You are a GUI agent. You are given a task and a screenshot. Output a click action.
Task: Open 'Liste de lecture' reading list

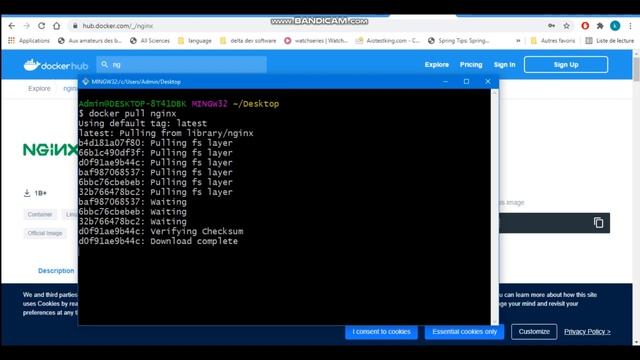pos(609,40)
